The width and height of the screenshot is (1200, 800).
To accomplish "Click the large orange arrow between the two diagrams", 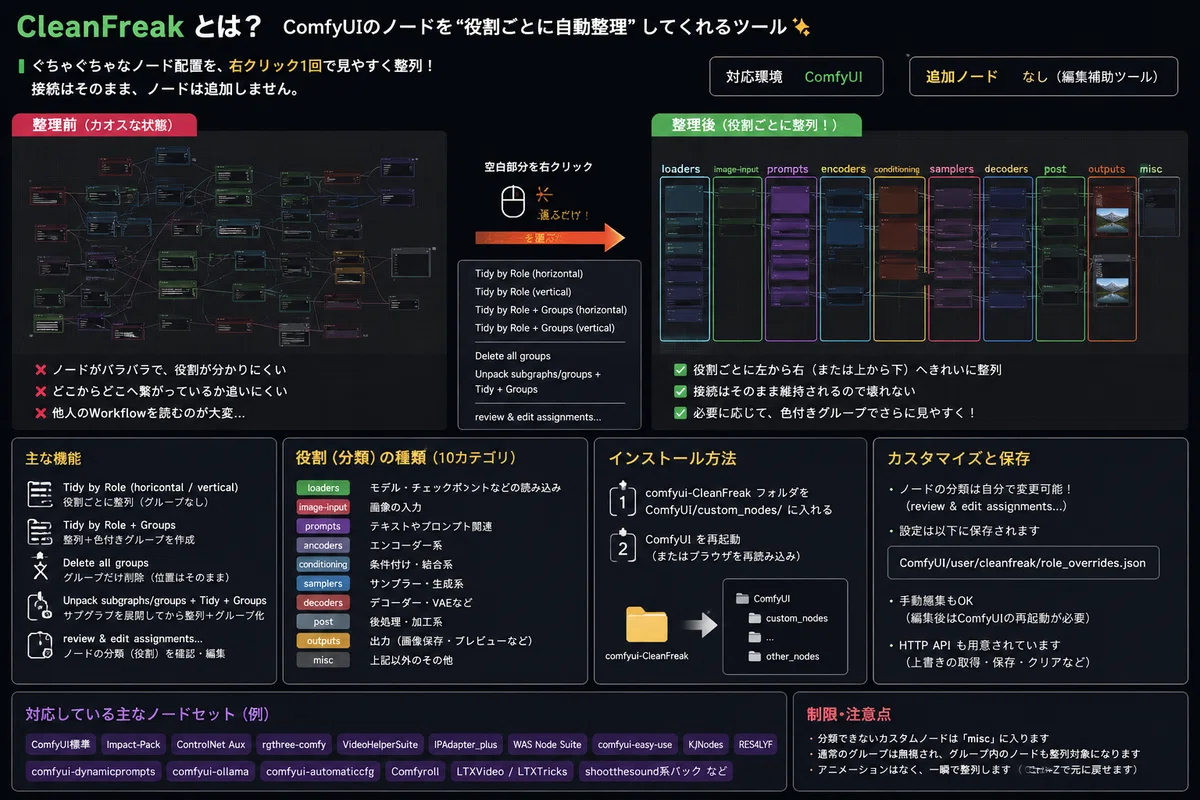I will 548,238.
